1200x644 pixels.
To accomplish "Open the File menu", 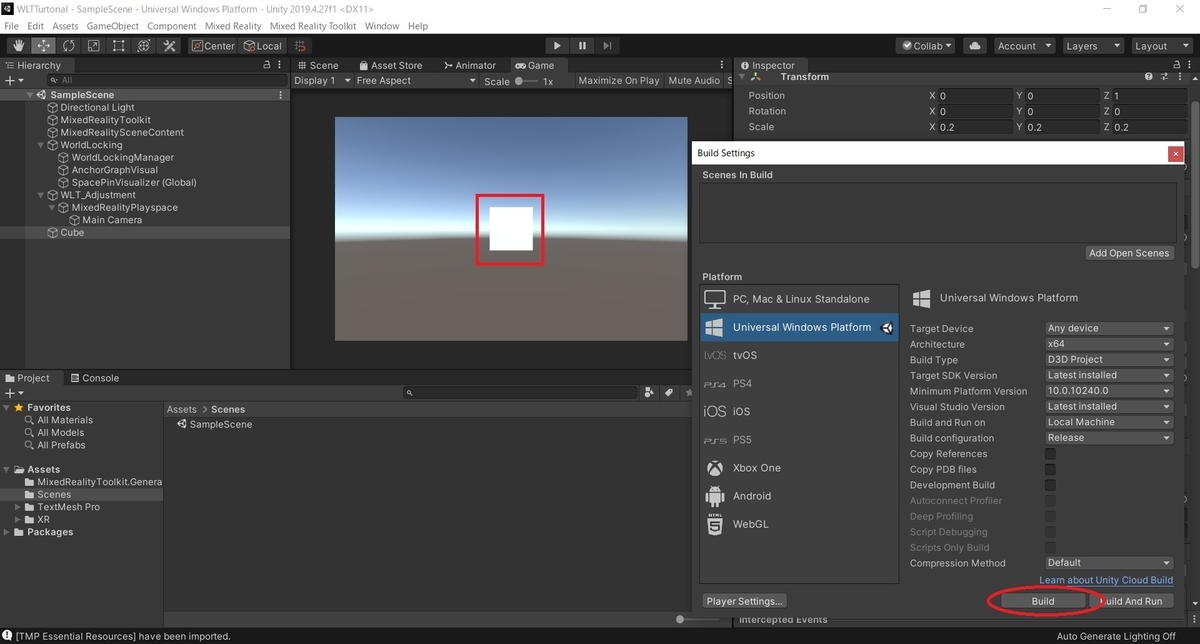I will pos(12,26).
